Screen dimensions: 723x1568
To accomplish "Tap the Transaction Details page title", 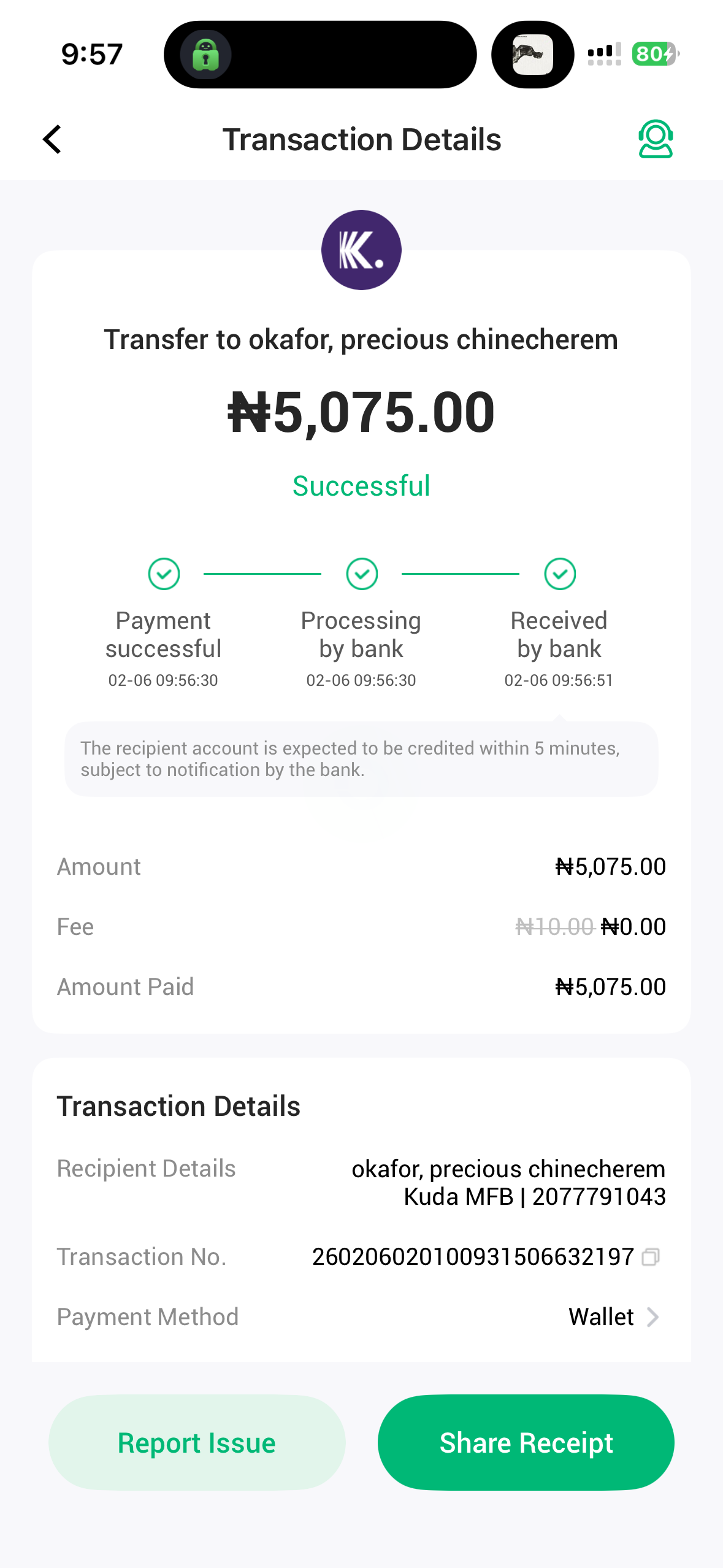I will pos(362,140).
